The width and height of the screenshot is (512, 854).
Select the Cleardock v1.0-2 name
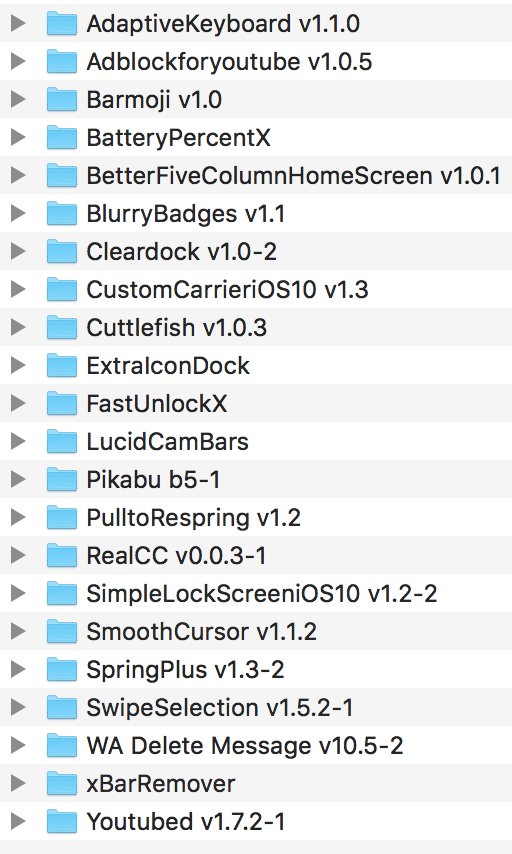[181, 252]
